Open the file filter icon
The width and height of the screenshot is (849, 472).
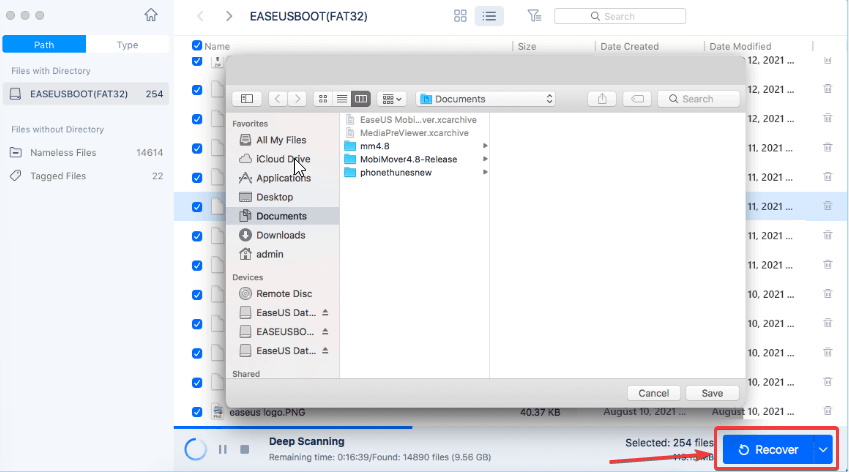click(x=534, y=16)
